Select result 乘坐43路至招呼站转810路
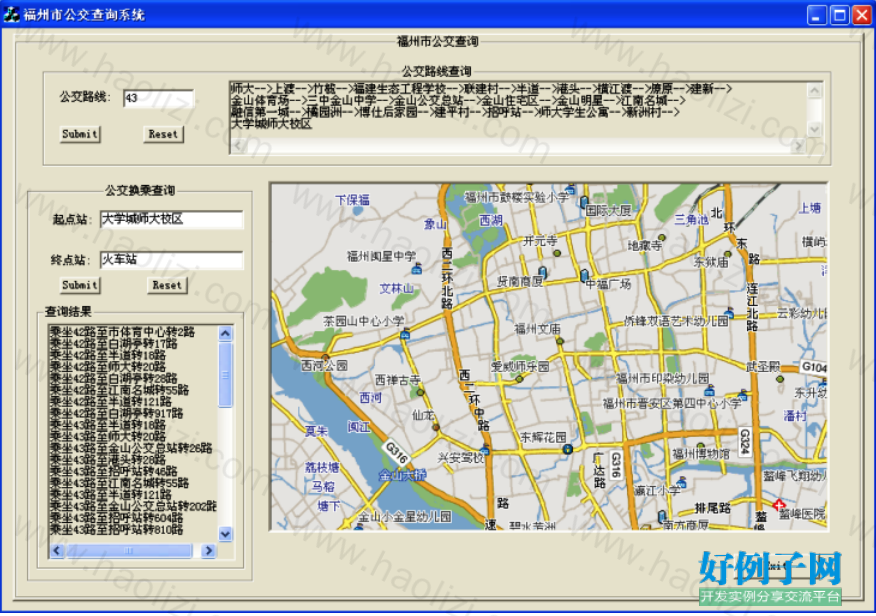 pos(117,529)
